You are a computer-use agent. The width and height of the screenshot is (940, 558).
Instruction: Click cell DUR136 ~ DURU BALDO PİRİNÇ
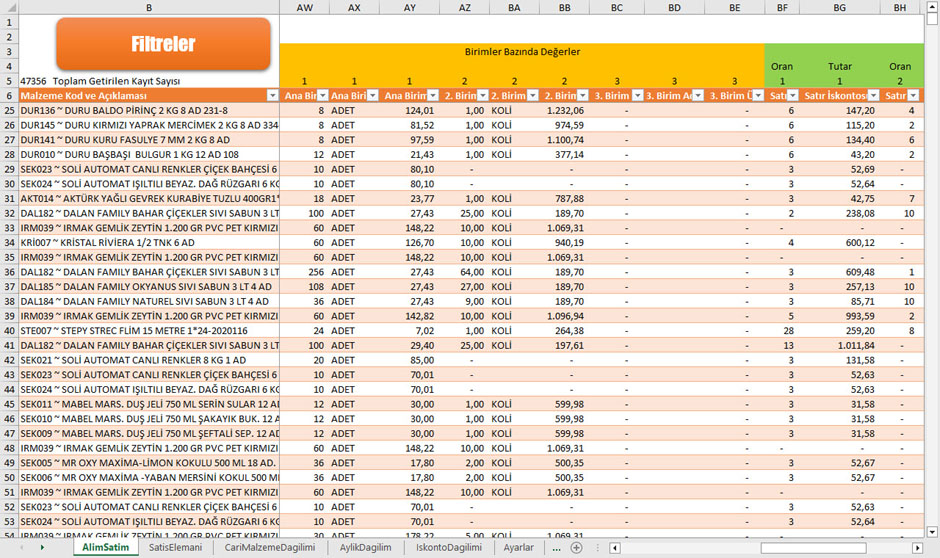[x=149, y=110]
